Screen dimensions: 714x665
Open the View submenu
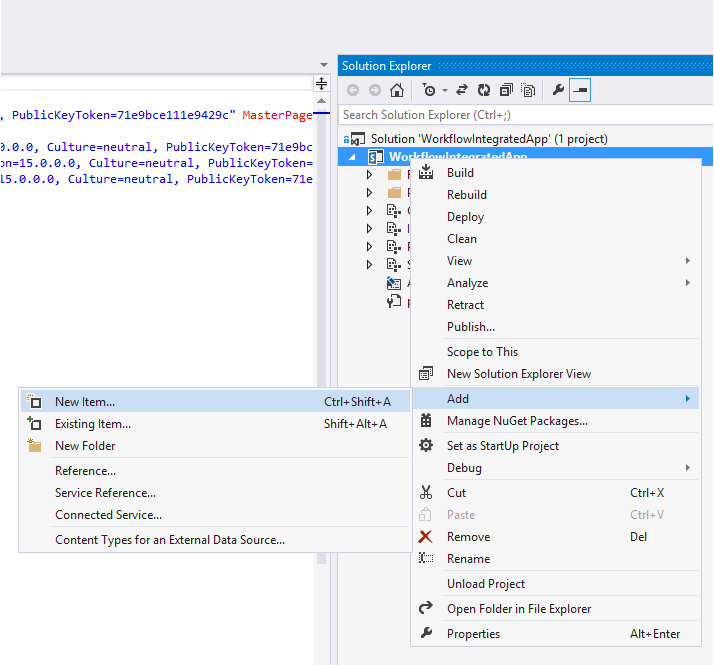point(556,261)
